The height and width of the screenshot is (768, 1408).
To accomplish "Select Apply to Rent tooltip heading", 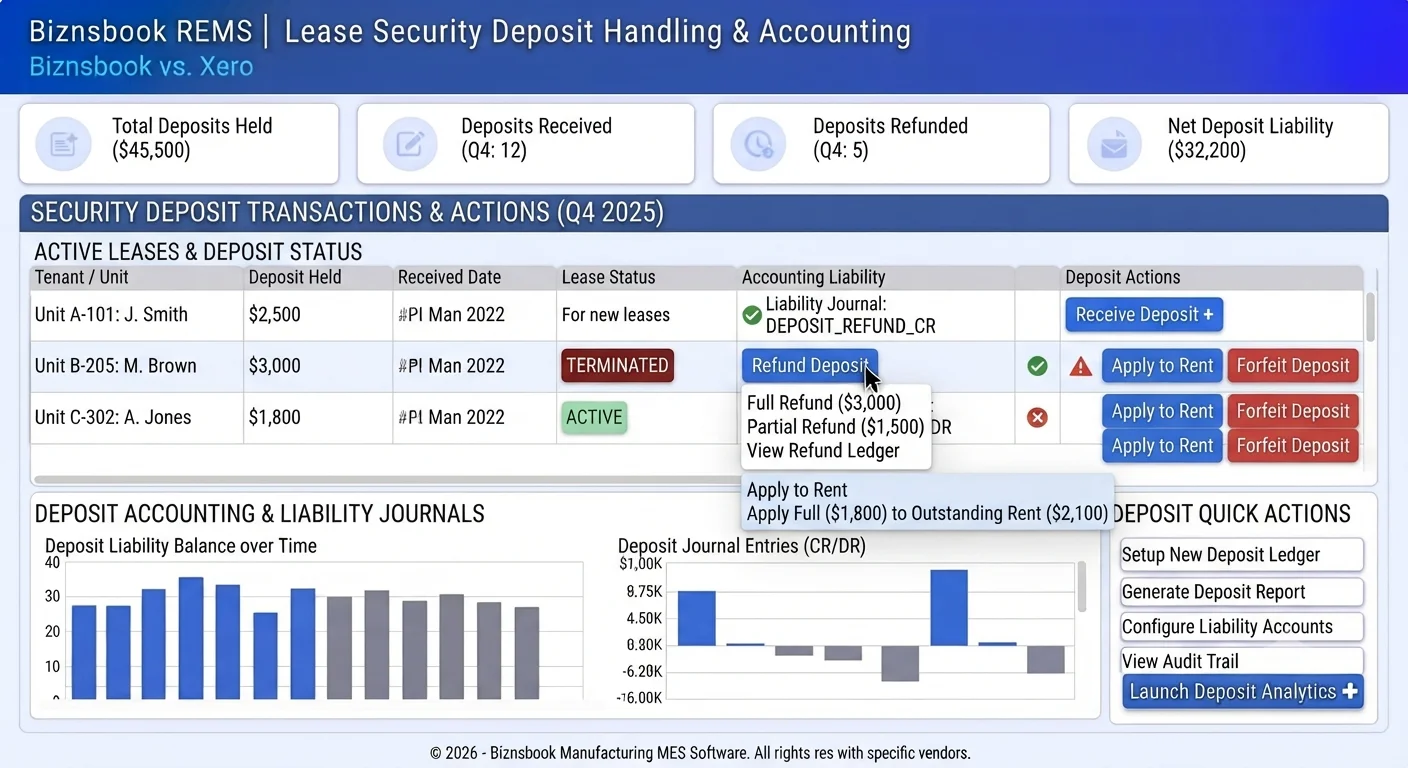I will 797,490.
